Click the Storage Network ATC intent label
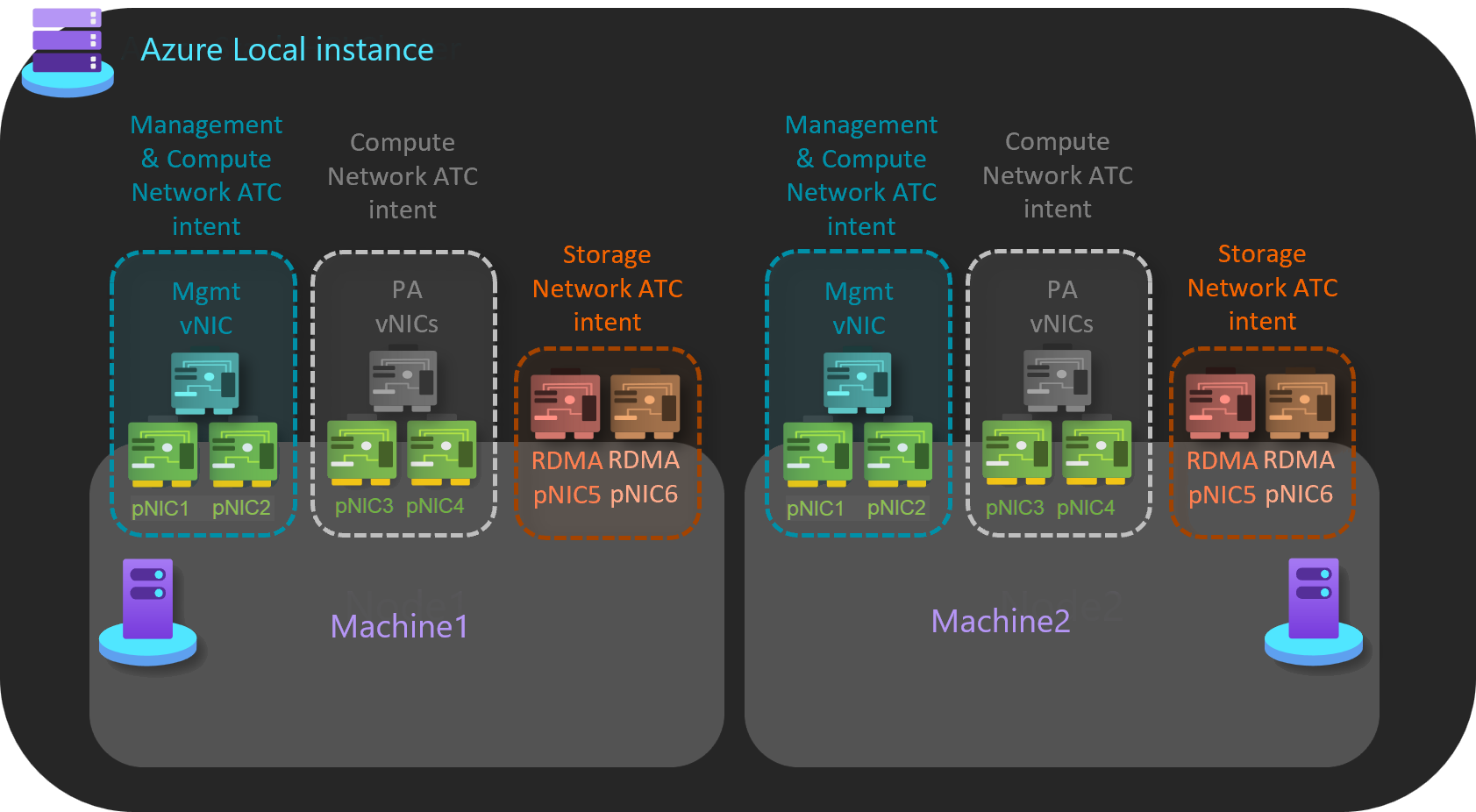The image size is (1476, 812). tap(608, 288)
